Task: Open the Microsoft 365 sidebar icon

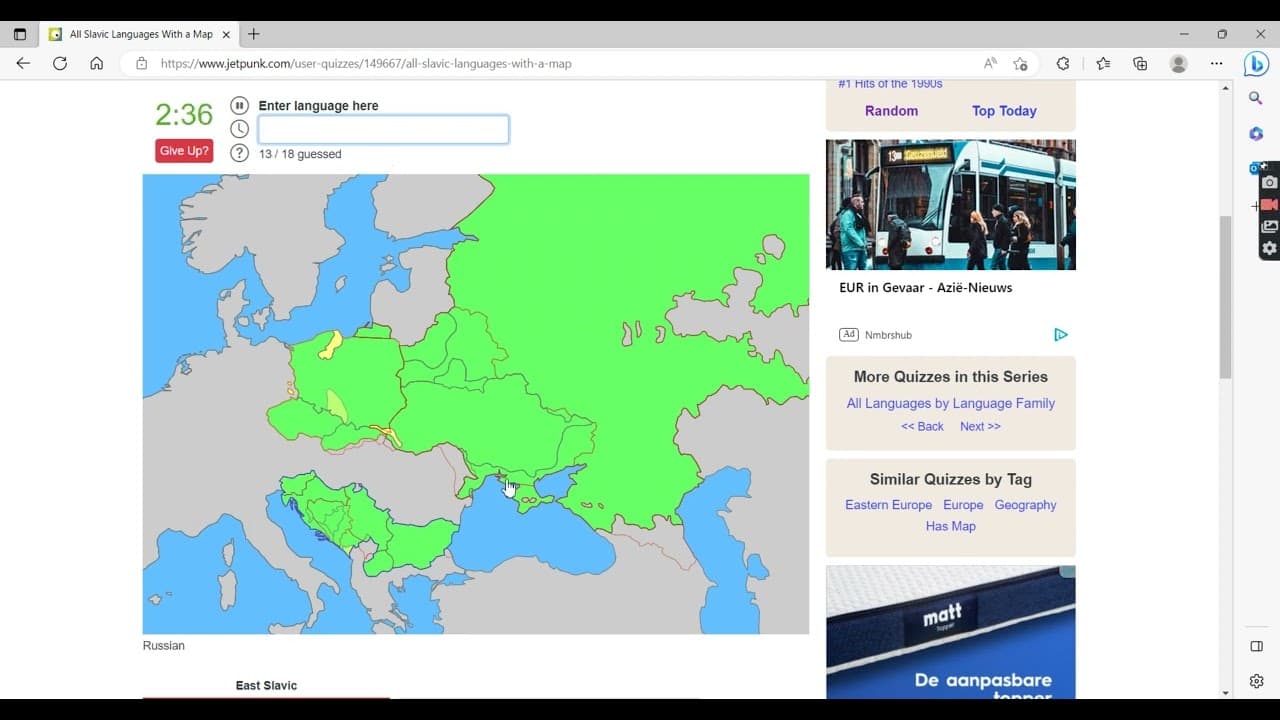Action: (1256, 134)
